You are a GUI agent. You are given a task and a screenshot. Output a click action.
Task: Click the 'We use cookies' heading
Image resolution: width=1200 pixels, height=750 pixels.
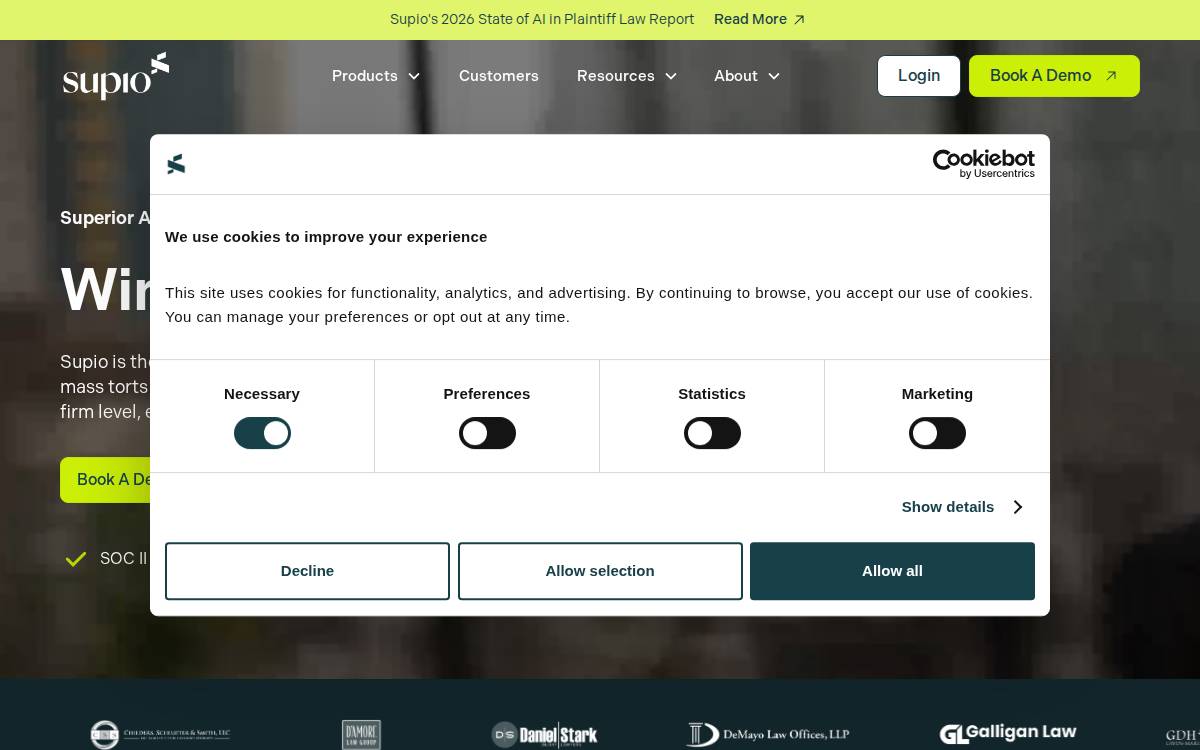[326, 237]
